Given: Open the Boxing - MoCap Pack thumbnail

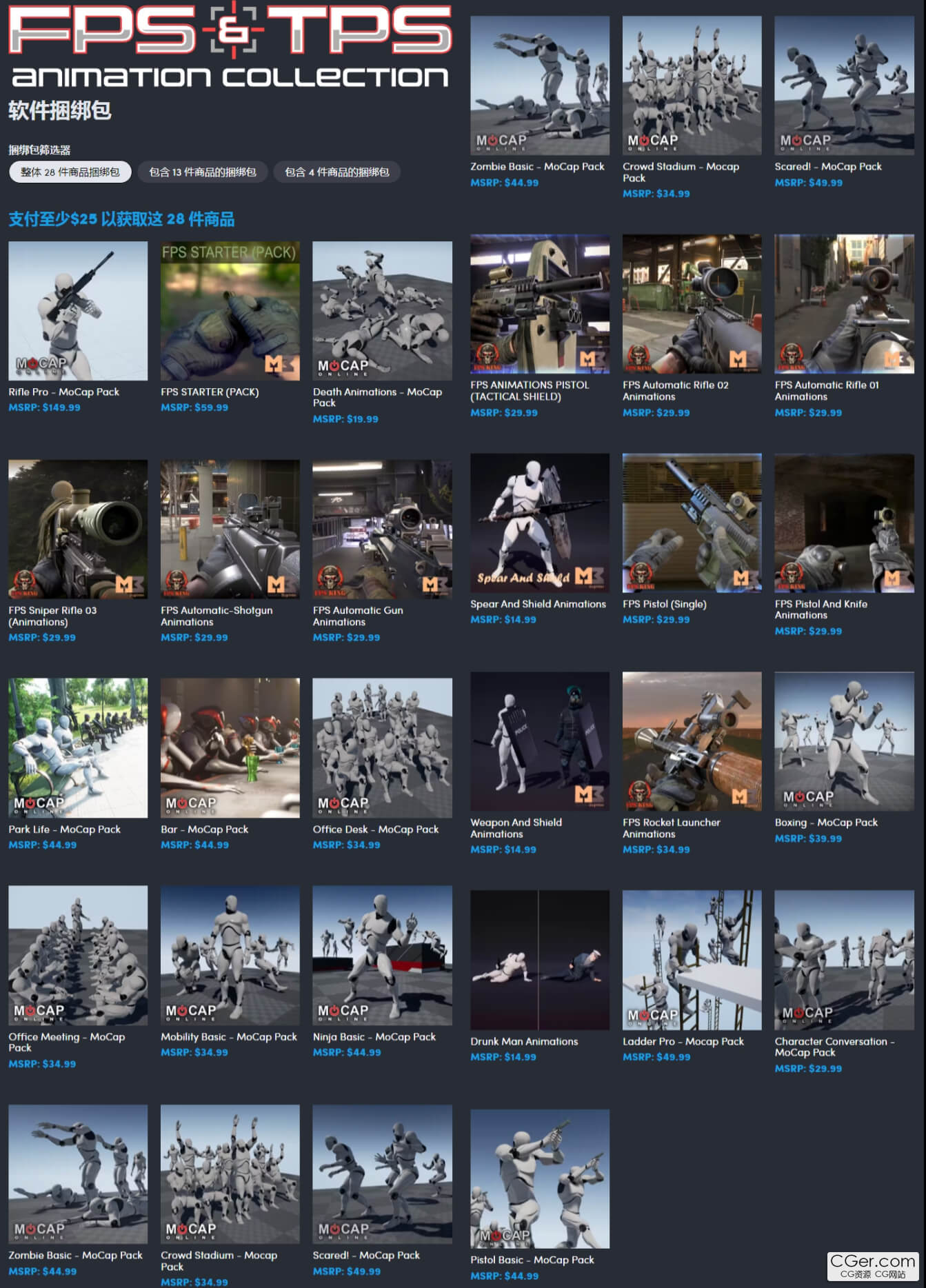Looking at the screenshot, I should [844, 741].
